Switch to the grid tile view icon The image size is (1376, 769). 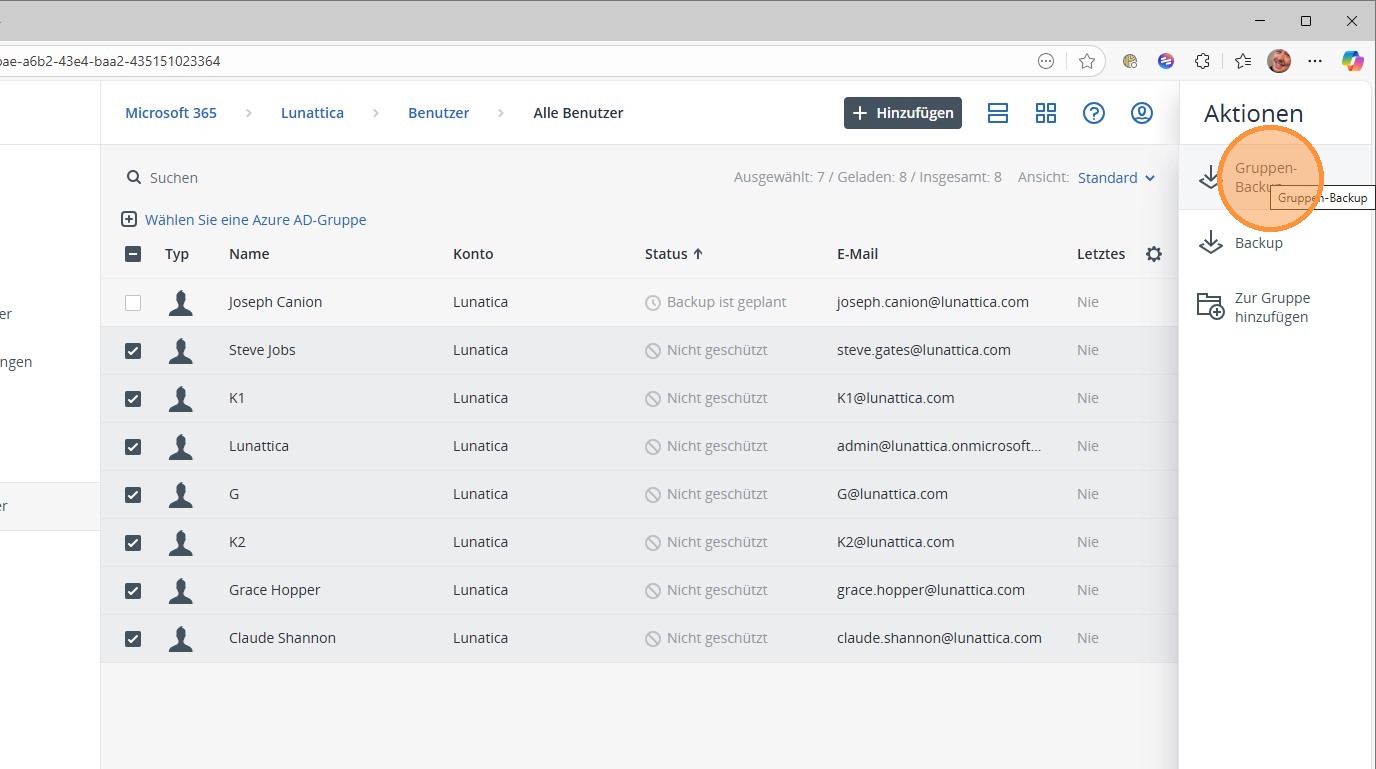(x=1046, y=113)
